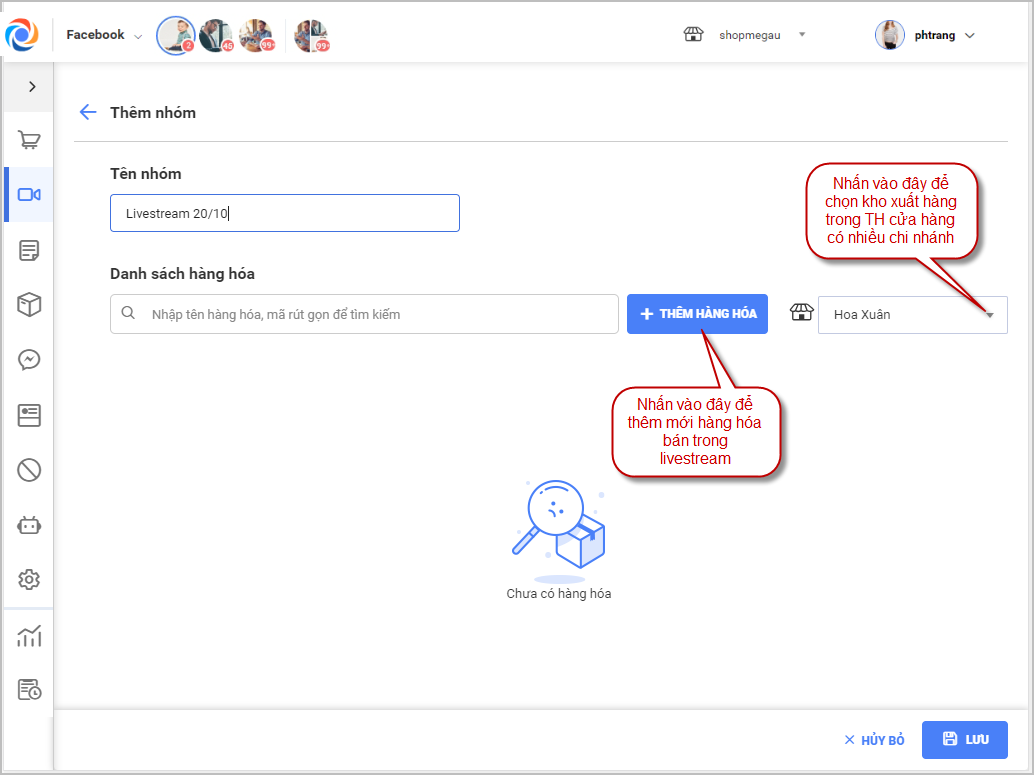
Task: Open the Facebook channel dropdown
Action: coord(104,35)
